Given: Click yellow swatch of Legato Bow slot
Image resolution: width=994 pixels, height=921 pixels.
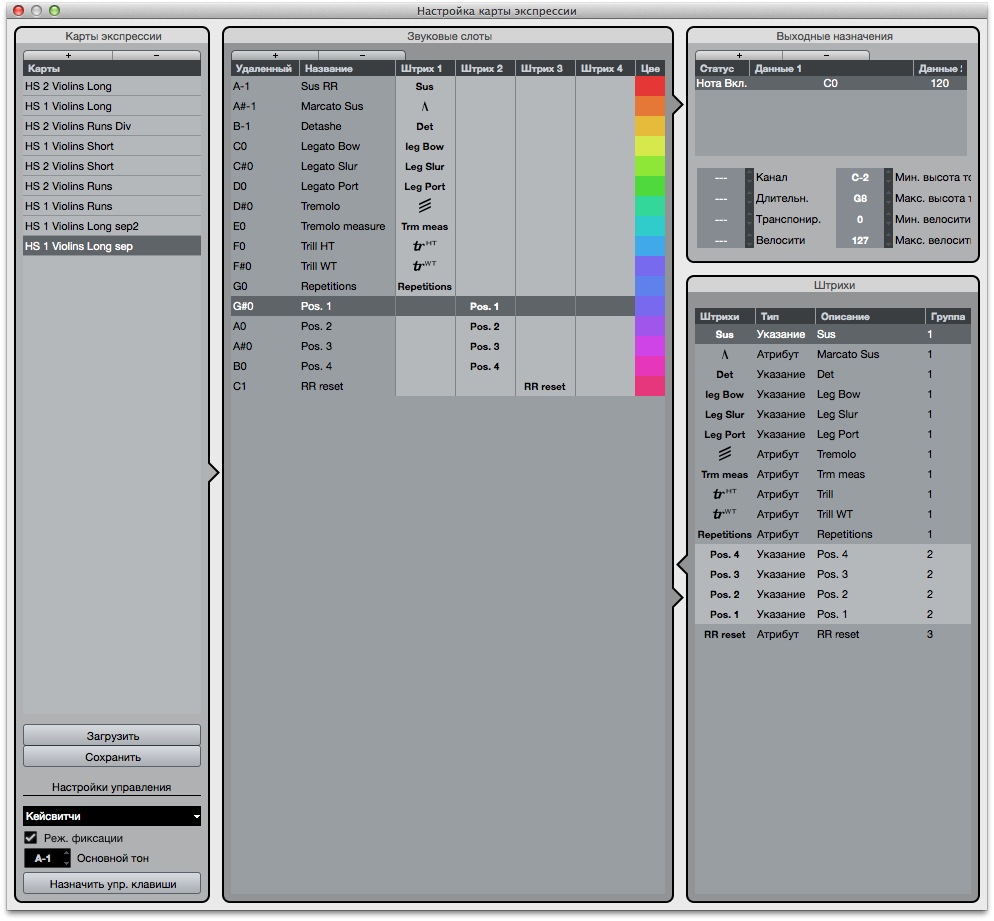Looking at the screenshot, I should (650, 146).
